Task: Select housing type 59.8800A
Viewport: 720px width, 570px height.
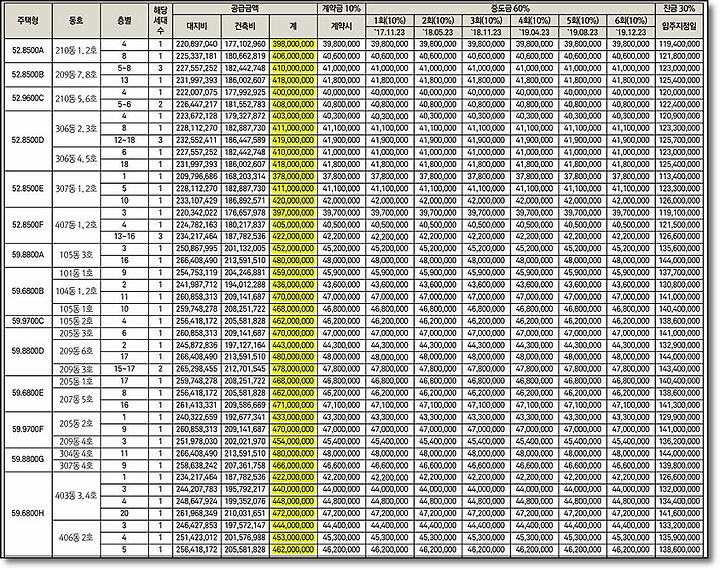Action: pyautogui.click(x=28, y=254)
